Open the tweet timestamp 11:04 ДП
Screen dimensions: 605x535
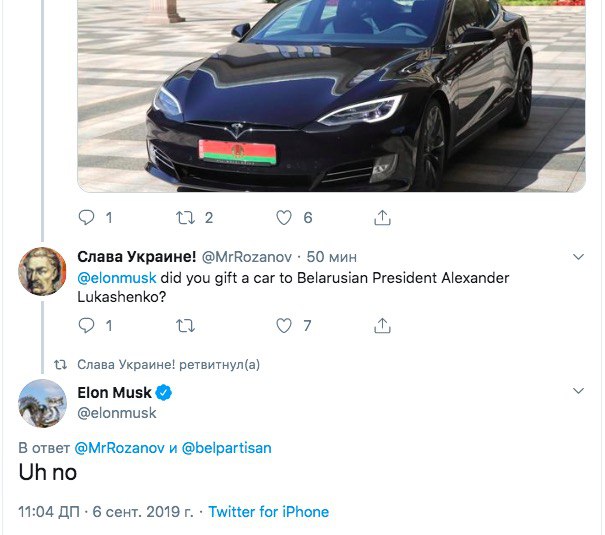point(50,511)
